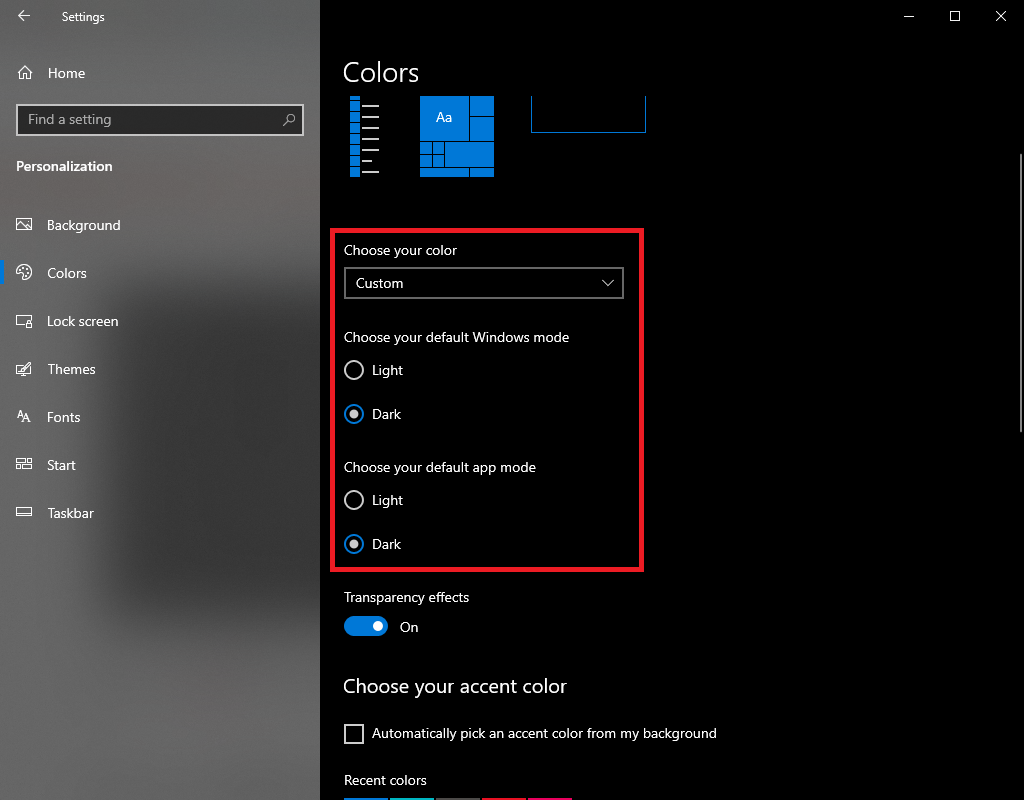Image resolution: width=1024 pixels, height=800 pixels.
Task: Click the Taskbar icon
Action: click(x=24, y=512)
